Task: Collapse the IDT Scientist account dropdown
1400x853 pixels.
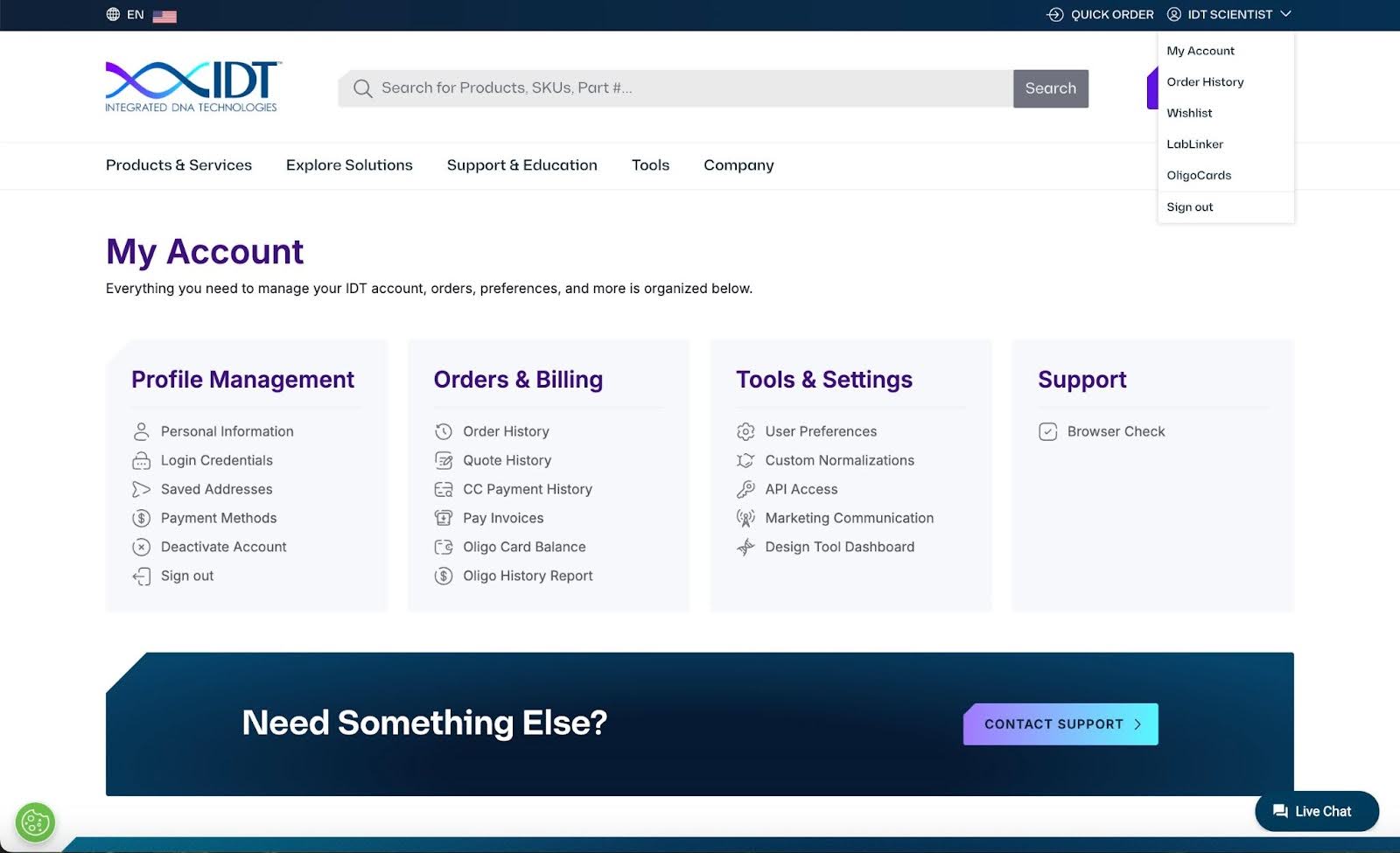Action: pos(1284,15)
